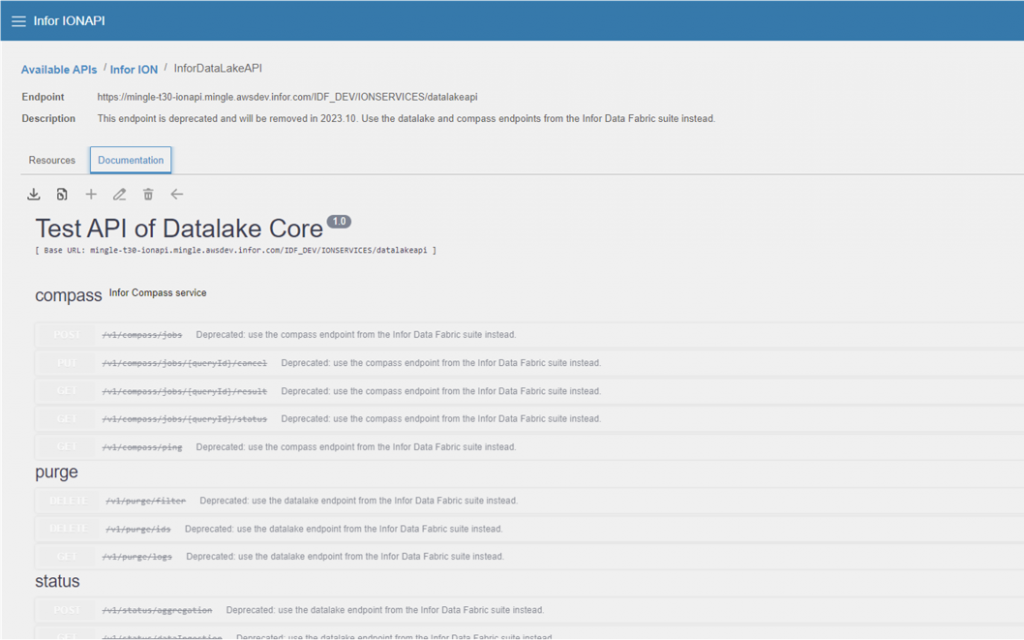1024x640 pixels.
Task: Expand the GET /v1/purge/logs operation
Action: [529, 556]
